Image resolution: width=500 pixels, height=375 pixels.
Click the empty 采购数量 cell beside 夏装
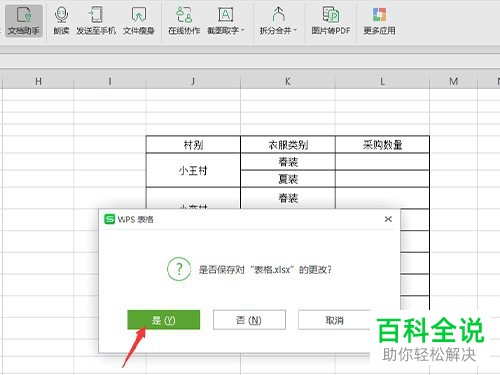382,179
